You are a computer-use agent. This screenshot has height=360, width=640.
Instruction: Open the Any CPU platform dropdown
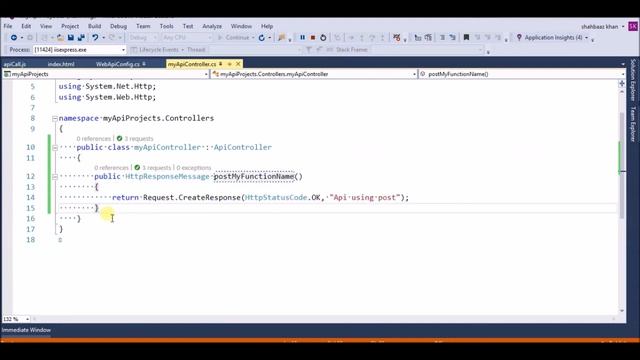(x=187, y=38)
